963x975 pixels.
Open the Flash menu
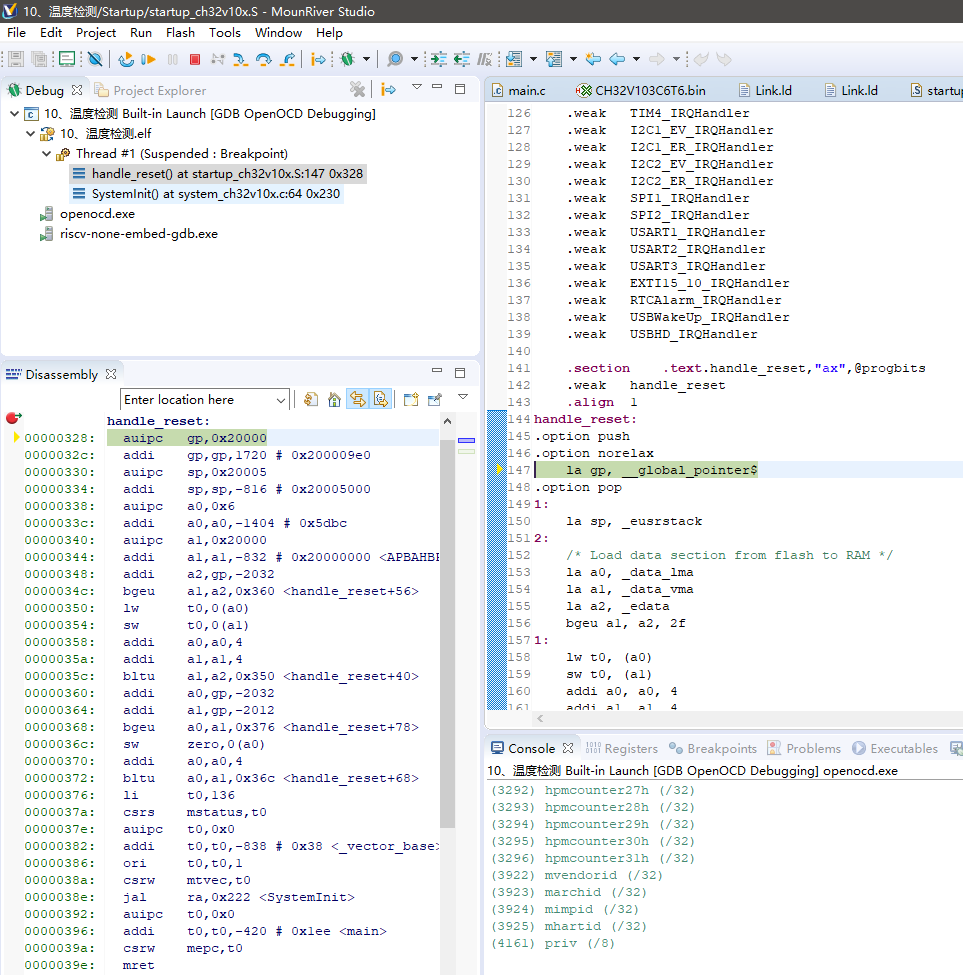coord(180,32)
